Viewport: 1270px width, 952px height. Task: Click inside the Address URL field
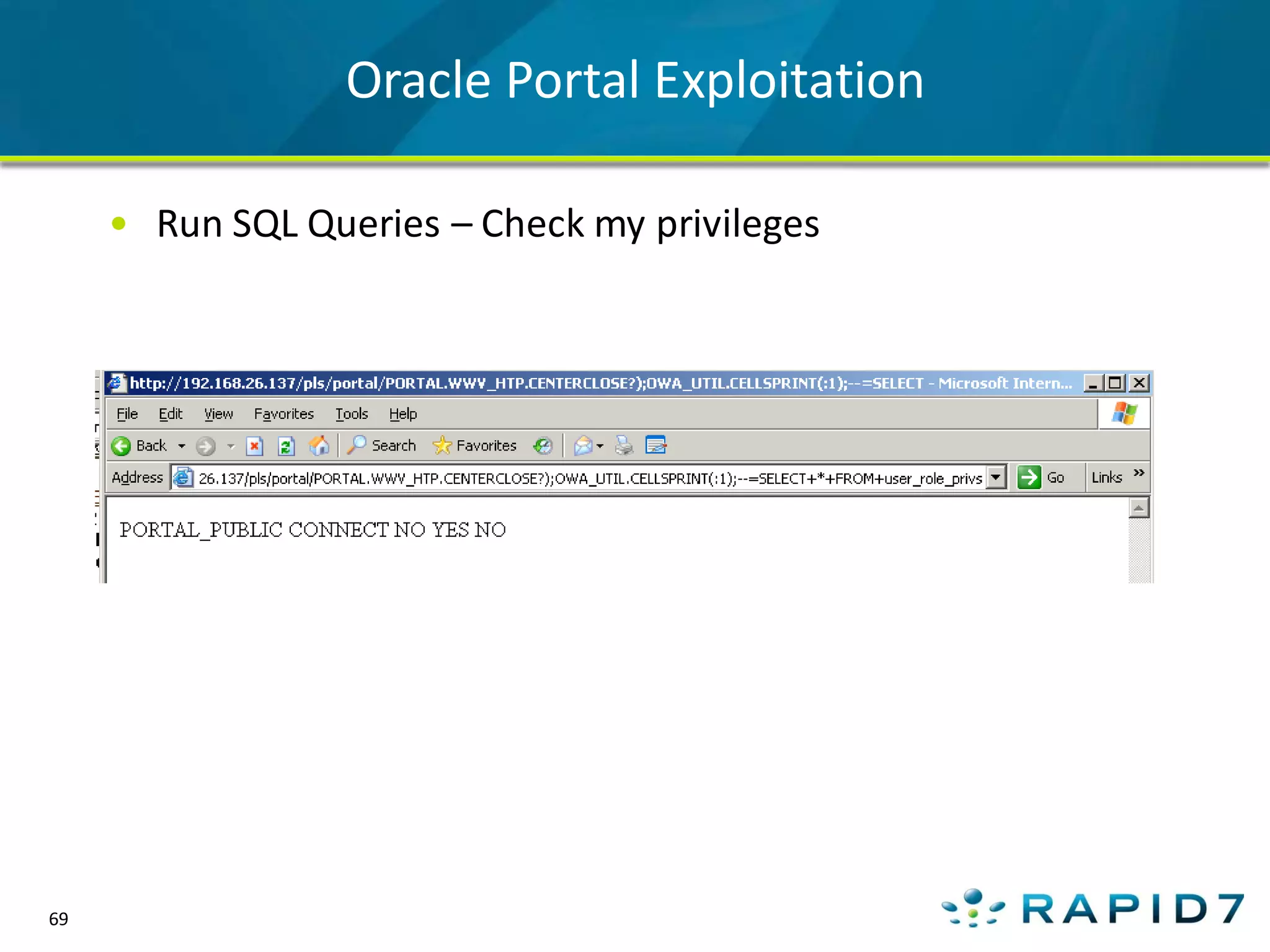(x=590, y=478)
